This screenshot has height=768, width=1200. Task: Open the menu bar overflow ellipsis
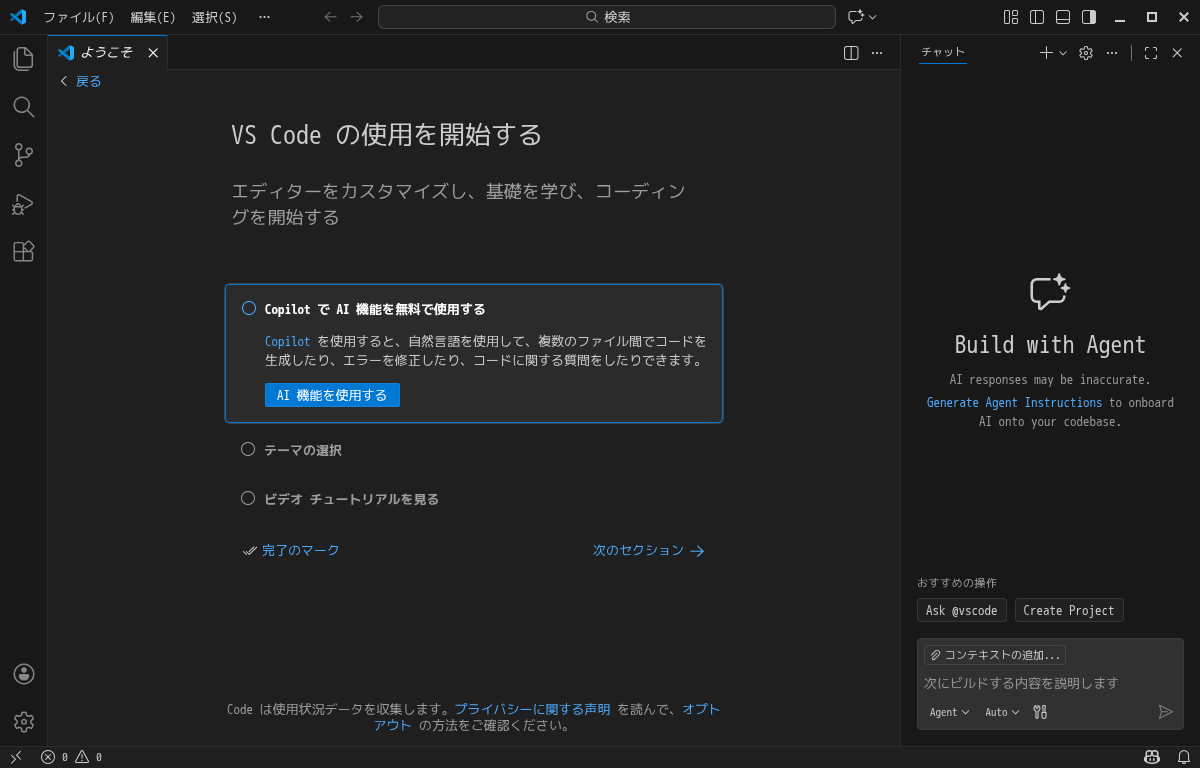[x=264, y=17]
